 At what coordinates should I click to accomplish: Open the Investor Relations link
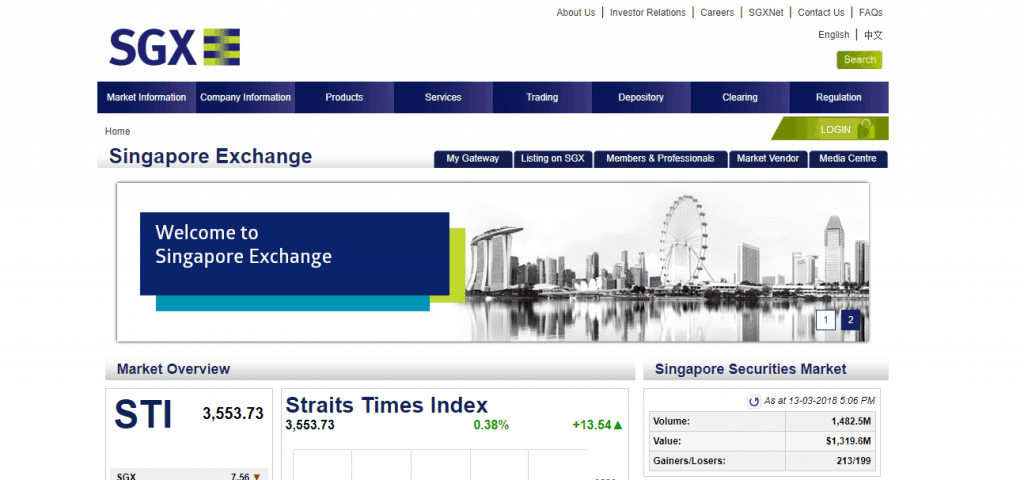pyautogui.click(x=648, y=12)
